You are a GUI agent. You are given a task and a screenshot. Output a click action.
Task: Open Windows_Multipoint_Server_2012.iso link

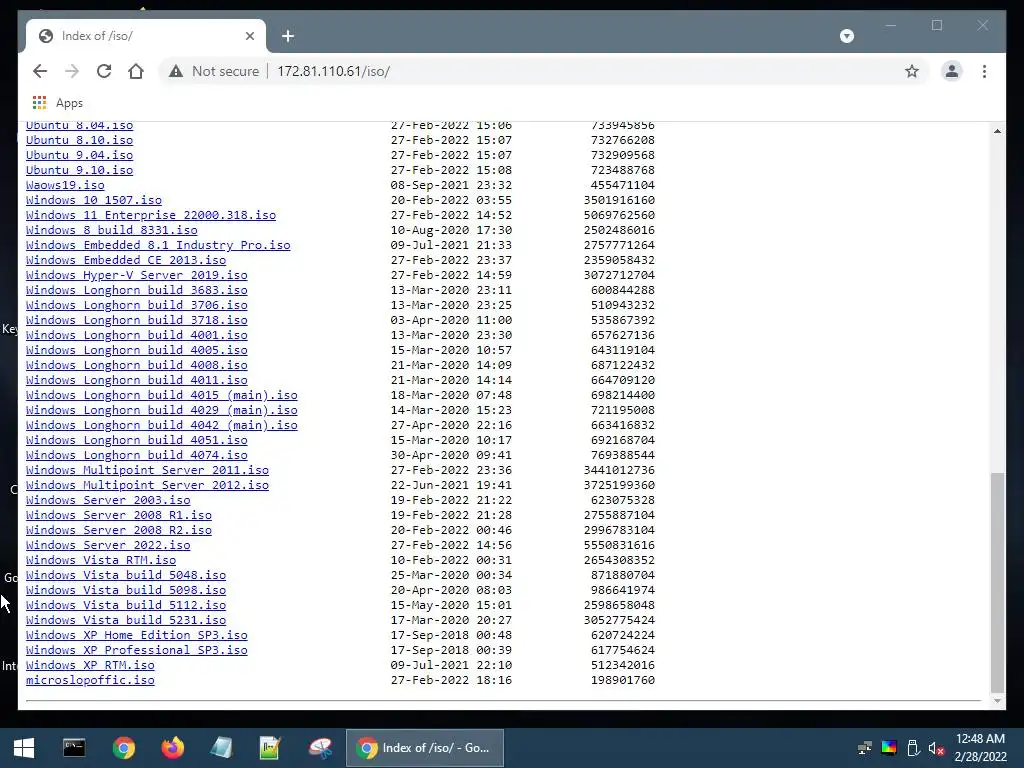coord(147,485)
